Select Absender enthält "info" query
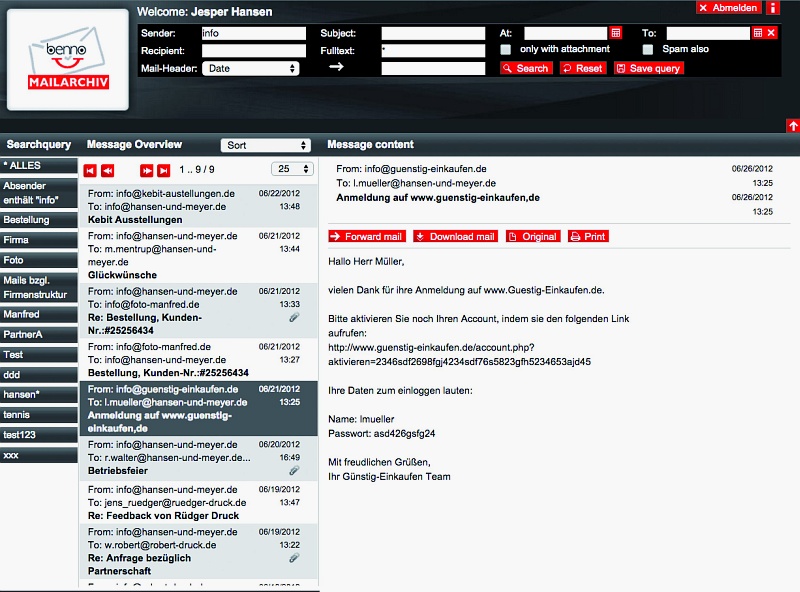Image resolution: width=800 pixels, height=592 pixels. (39, 193)
